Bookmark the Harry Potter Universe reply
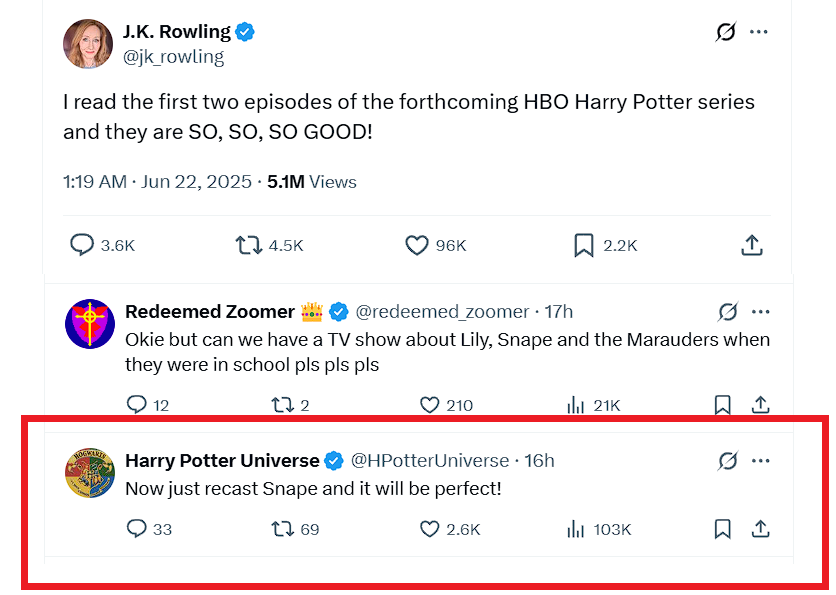 point(723,529)
